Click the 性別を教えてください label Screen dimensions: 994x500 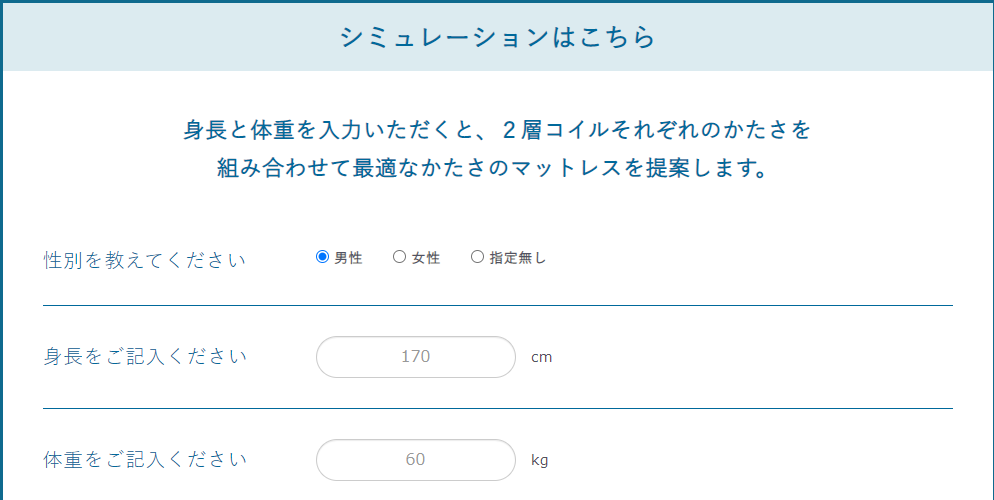(x=145, y=260)
